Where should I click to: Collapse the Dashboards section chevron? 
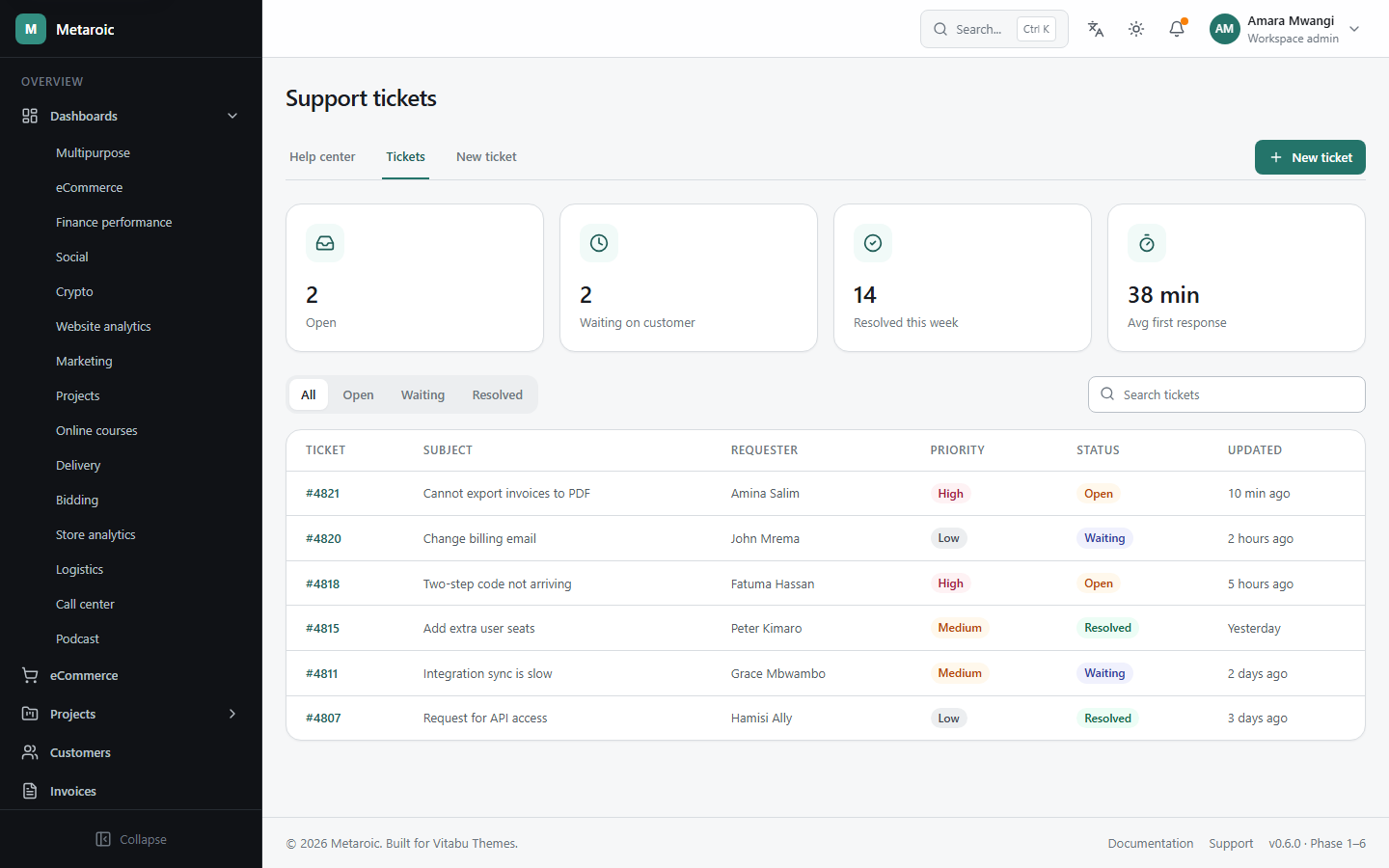click(232, 116)
